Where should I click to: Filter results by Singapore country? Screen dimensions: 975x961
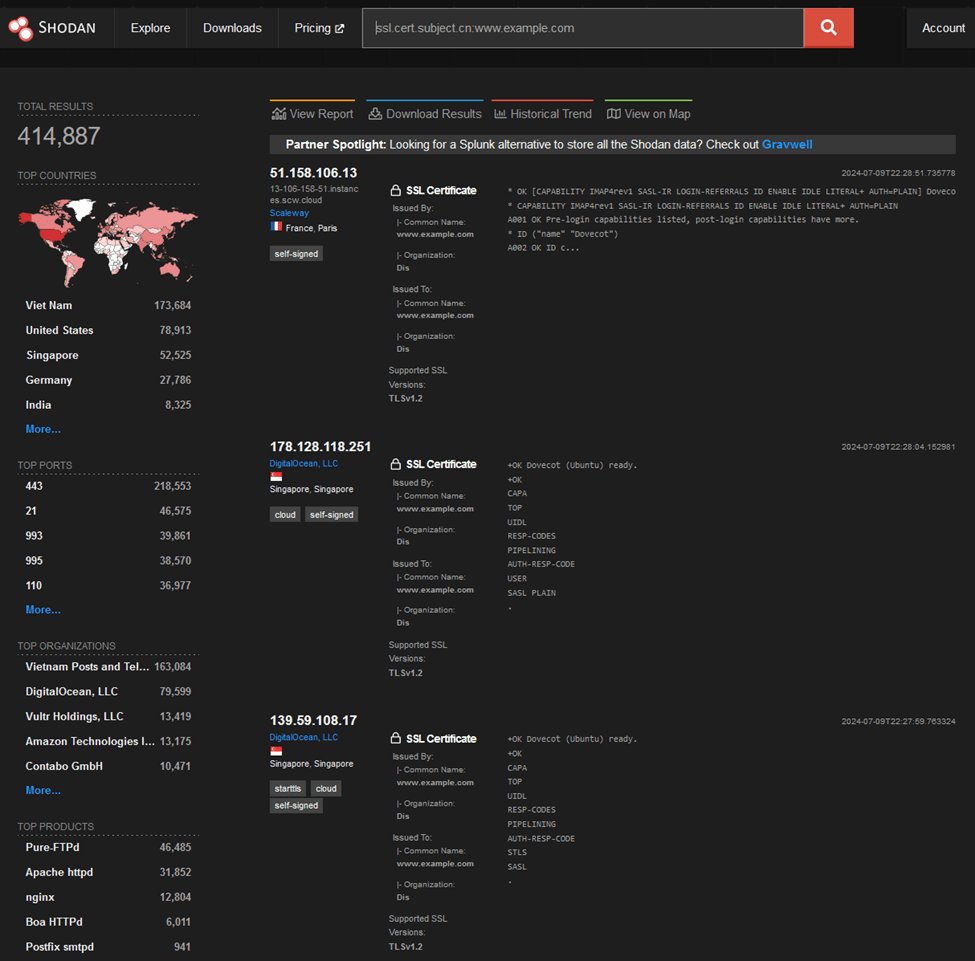coord(108,355)
